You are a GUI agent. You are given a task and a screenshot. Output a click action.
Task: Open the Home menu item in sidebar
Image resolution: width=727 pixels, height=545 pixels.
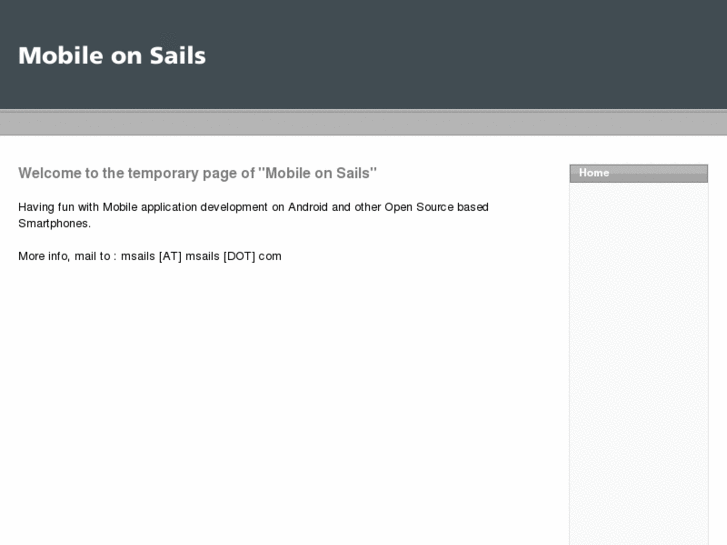click(x=594, y=173)
